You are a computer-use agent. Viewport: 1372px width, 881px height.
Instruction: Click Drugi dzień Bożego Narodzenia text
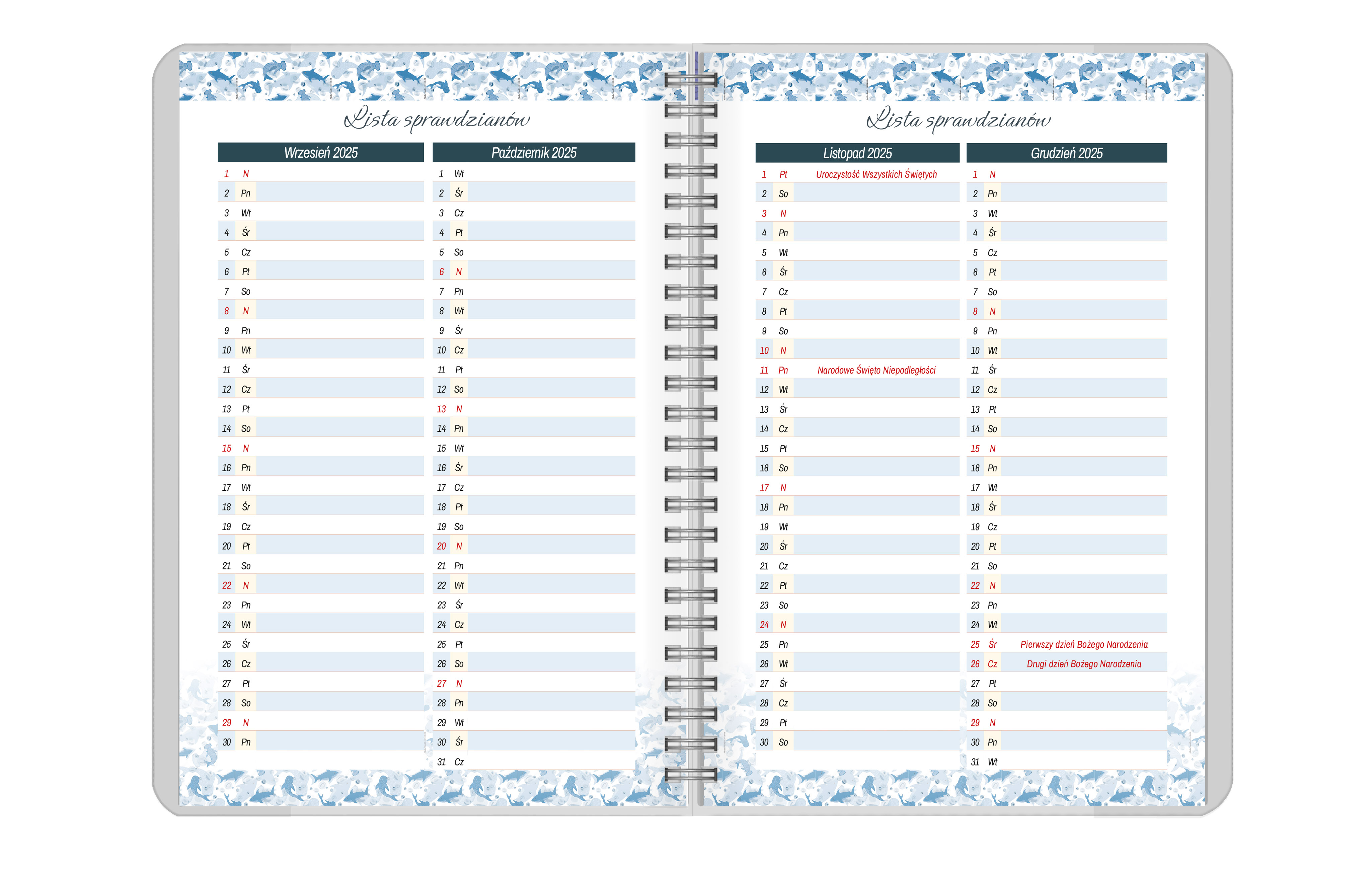(x=1084, y=664)
